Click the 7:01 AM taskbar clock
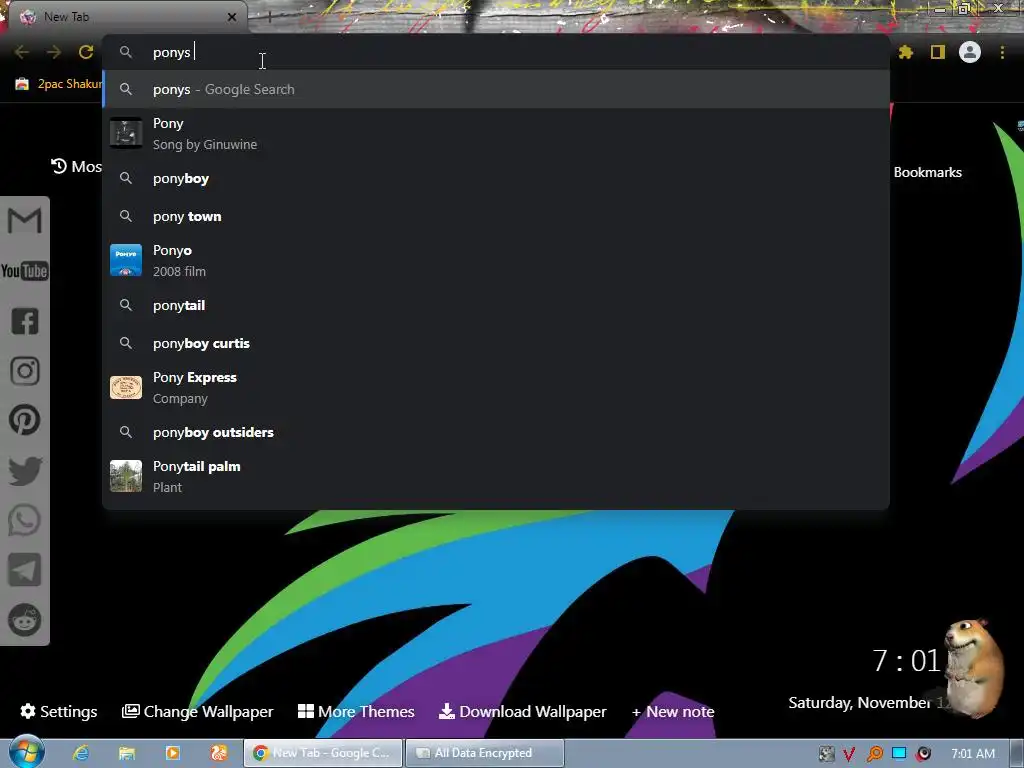This screenshot has height=768, width=1024. coord(973,754)
